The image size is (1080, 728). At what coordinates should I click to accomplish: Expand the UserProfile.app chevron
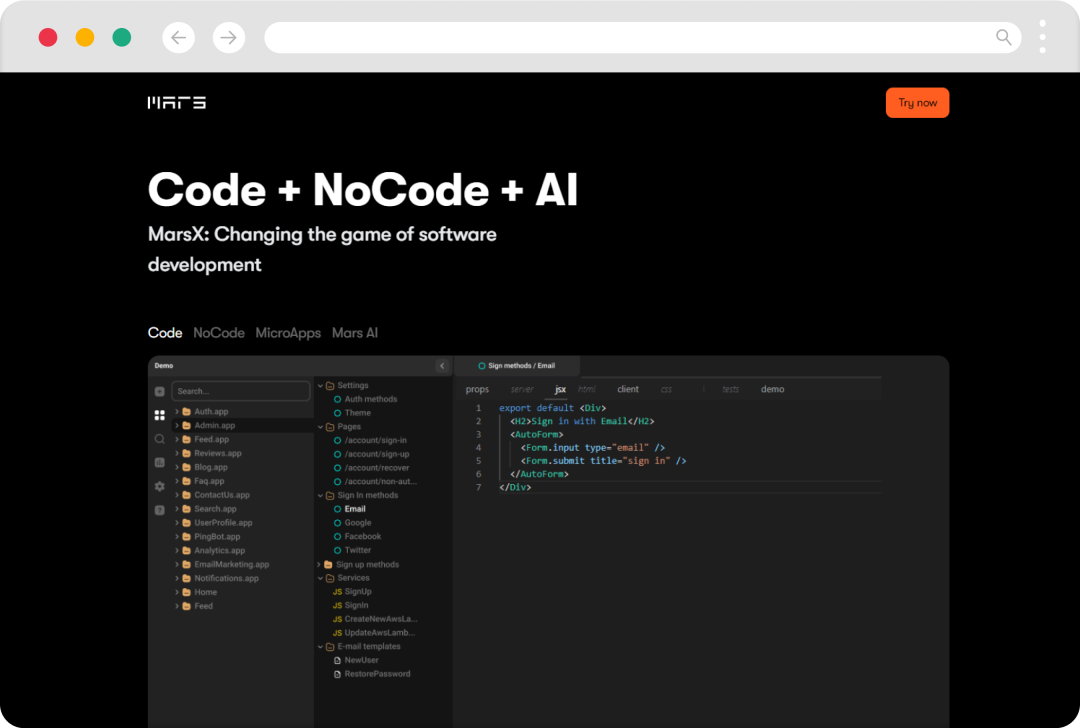177,523
